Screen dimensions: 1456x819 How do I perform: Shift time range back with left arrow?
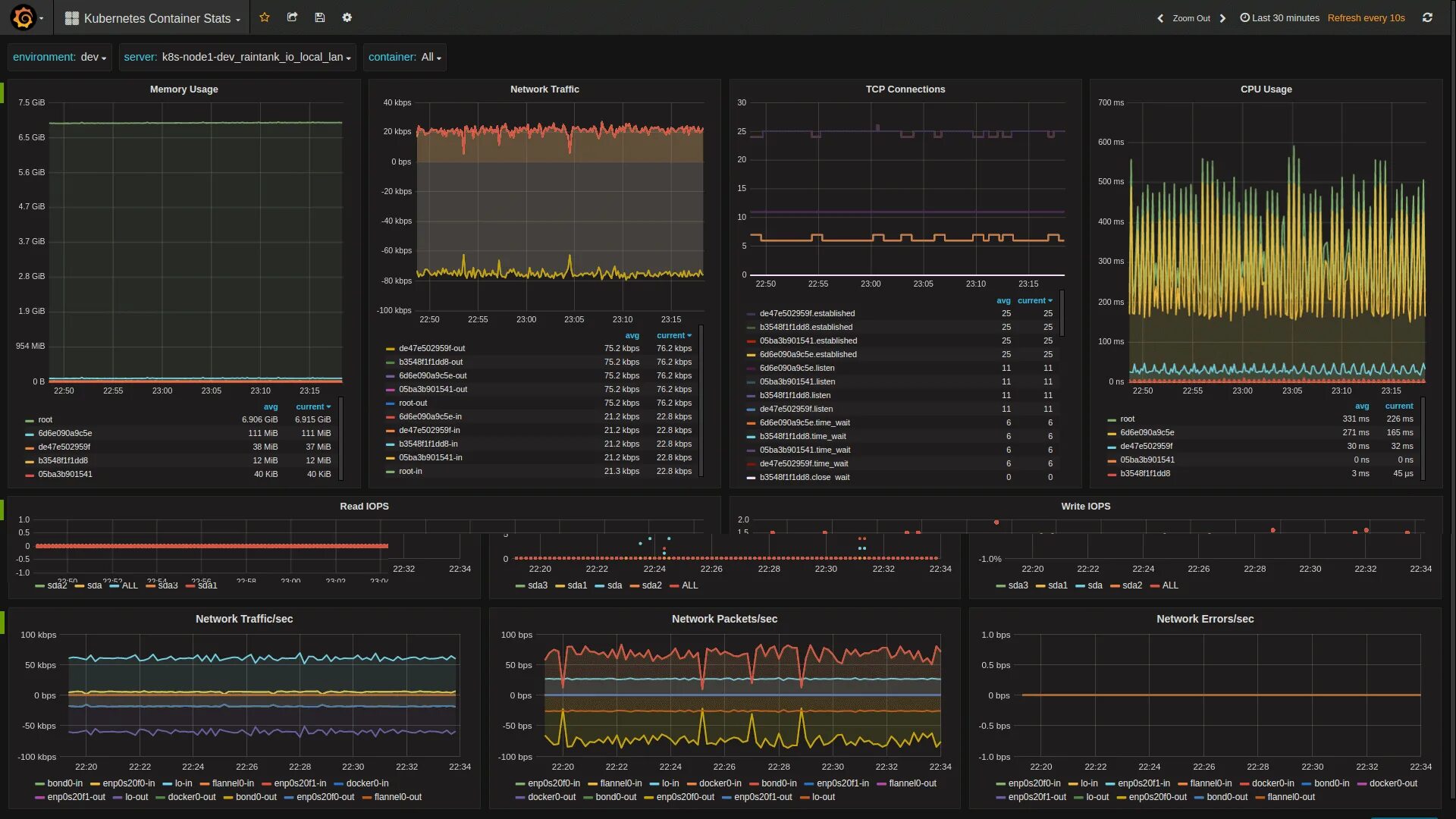tap(1159, 17)
